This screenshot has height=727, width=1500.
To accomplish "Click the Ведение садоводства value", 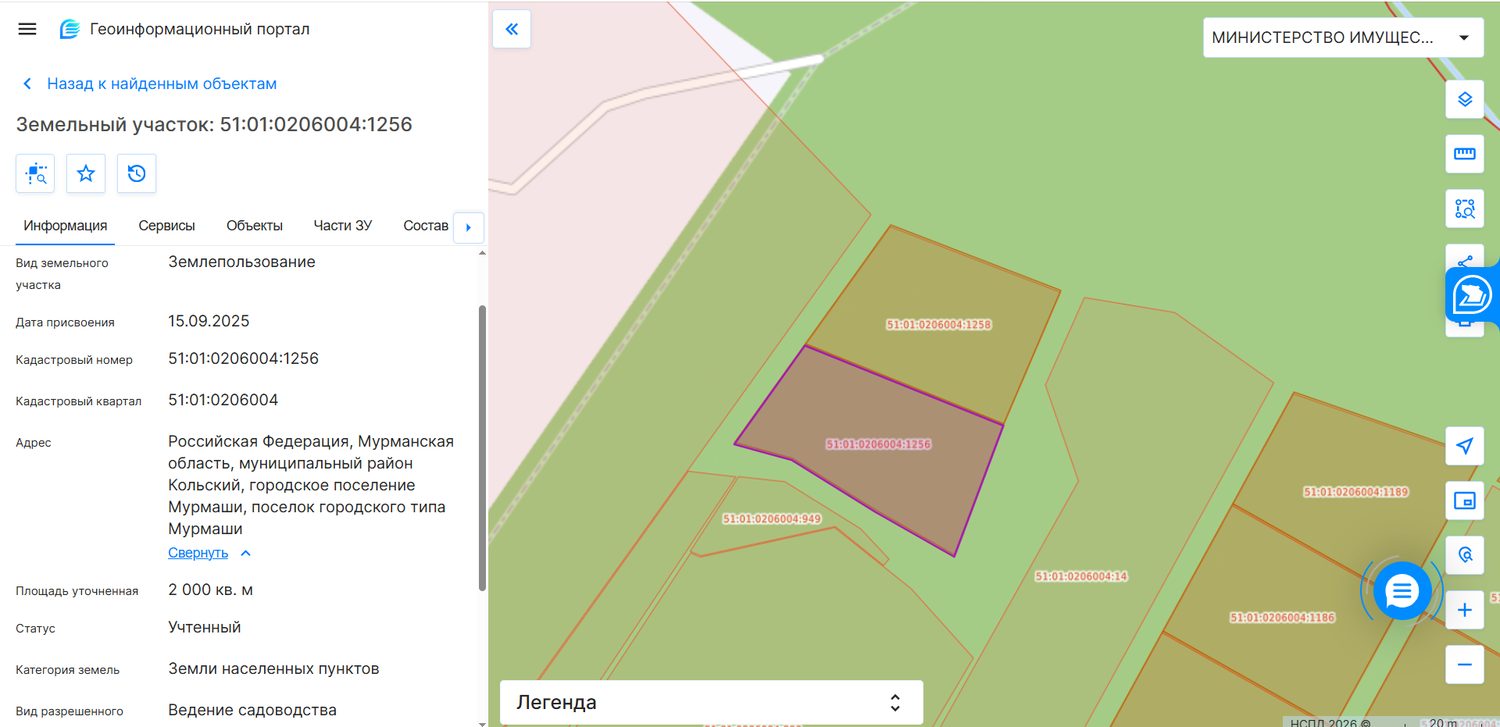I will point(253,711).
